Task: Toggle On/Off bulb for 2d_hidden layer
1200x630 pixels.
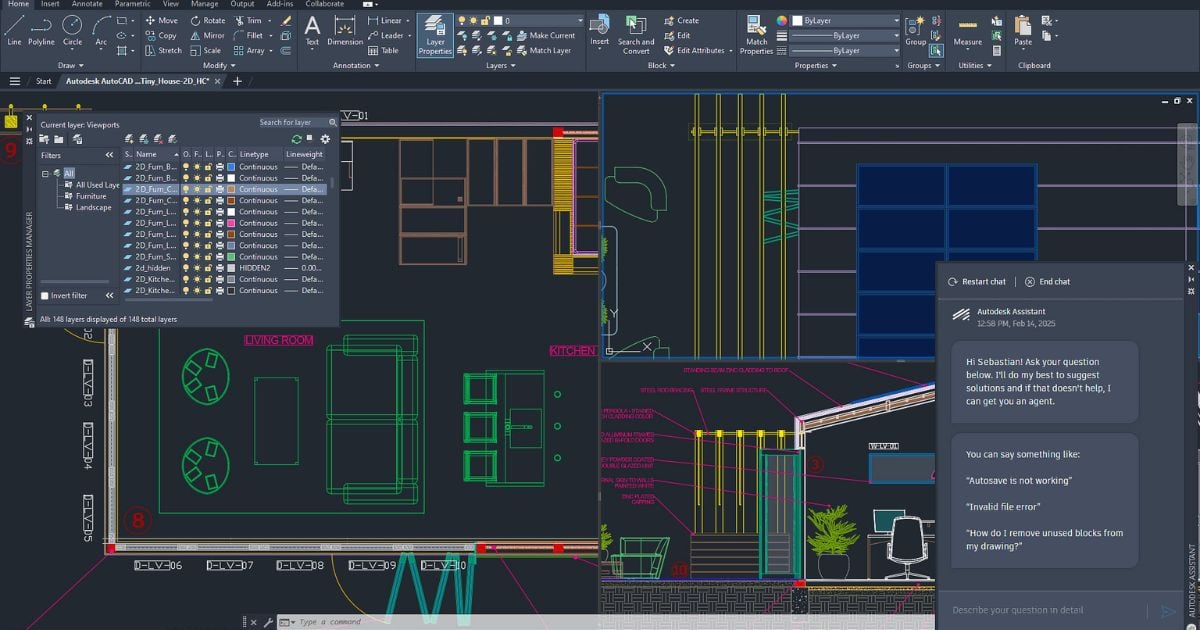Action: [186, 268]
